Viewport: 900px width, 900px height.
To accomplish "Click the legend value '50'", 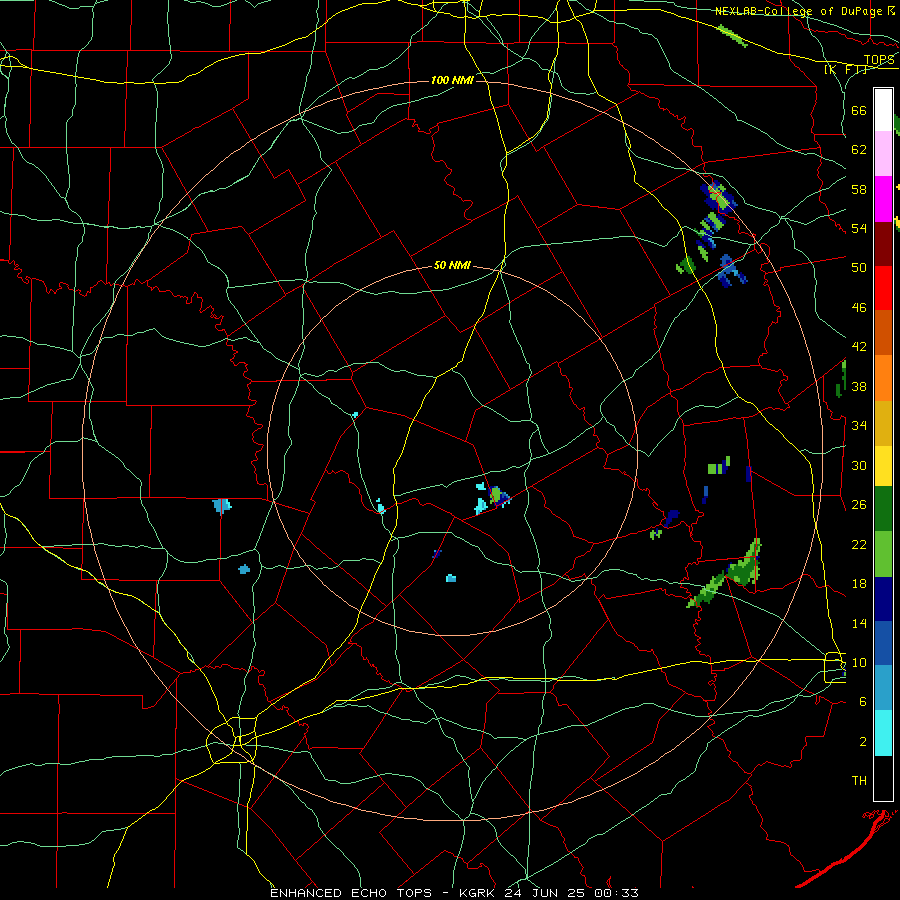I will pyautogui.click(x=859, y=268).
